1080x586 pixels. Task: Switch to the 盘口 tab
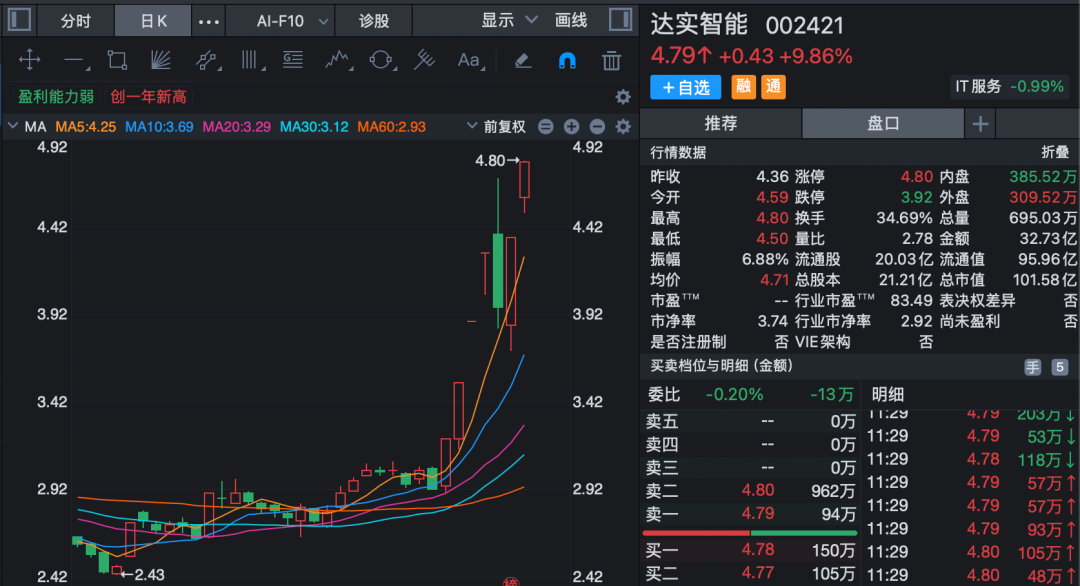click(883, 124)
